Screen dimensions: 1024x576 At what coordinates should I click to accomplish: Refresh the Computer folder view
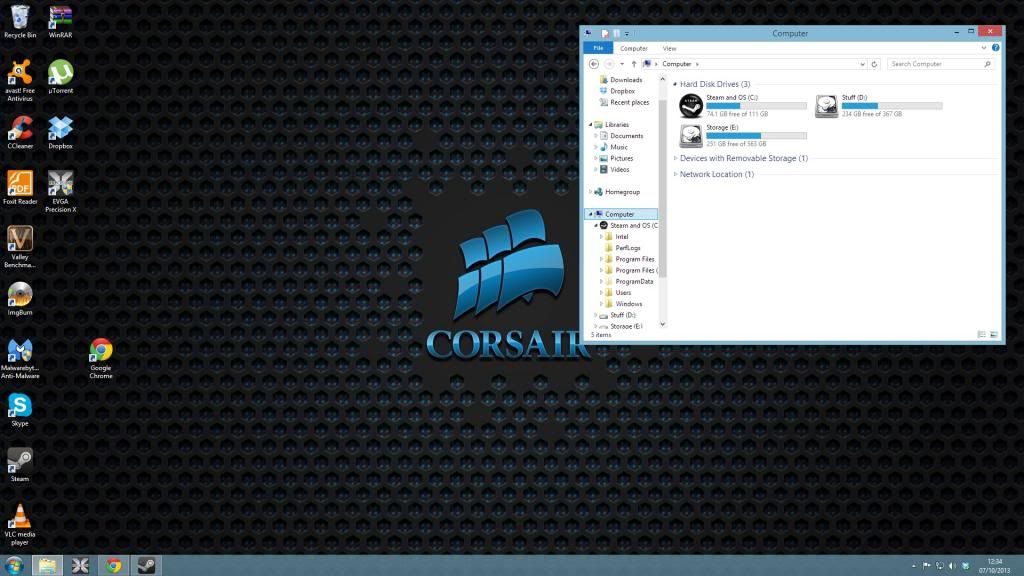point(874,64)
